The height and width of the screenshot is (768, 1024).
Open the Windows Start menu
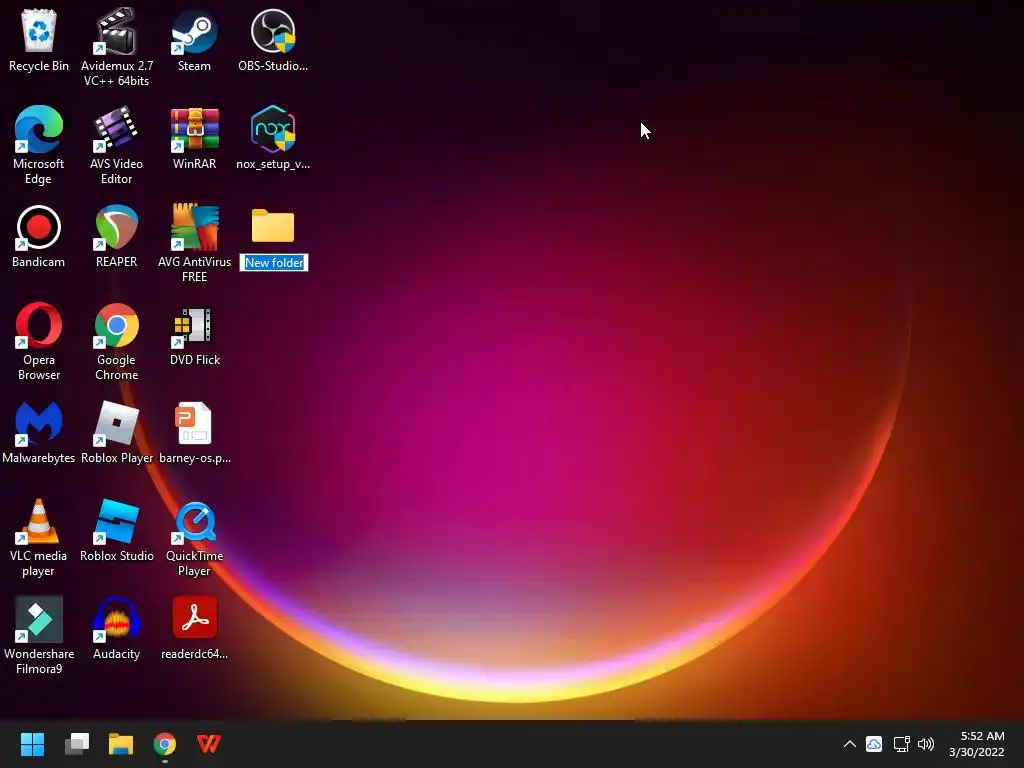(32, 744)
